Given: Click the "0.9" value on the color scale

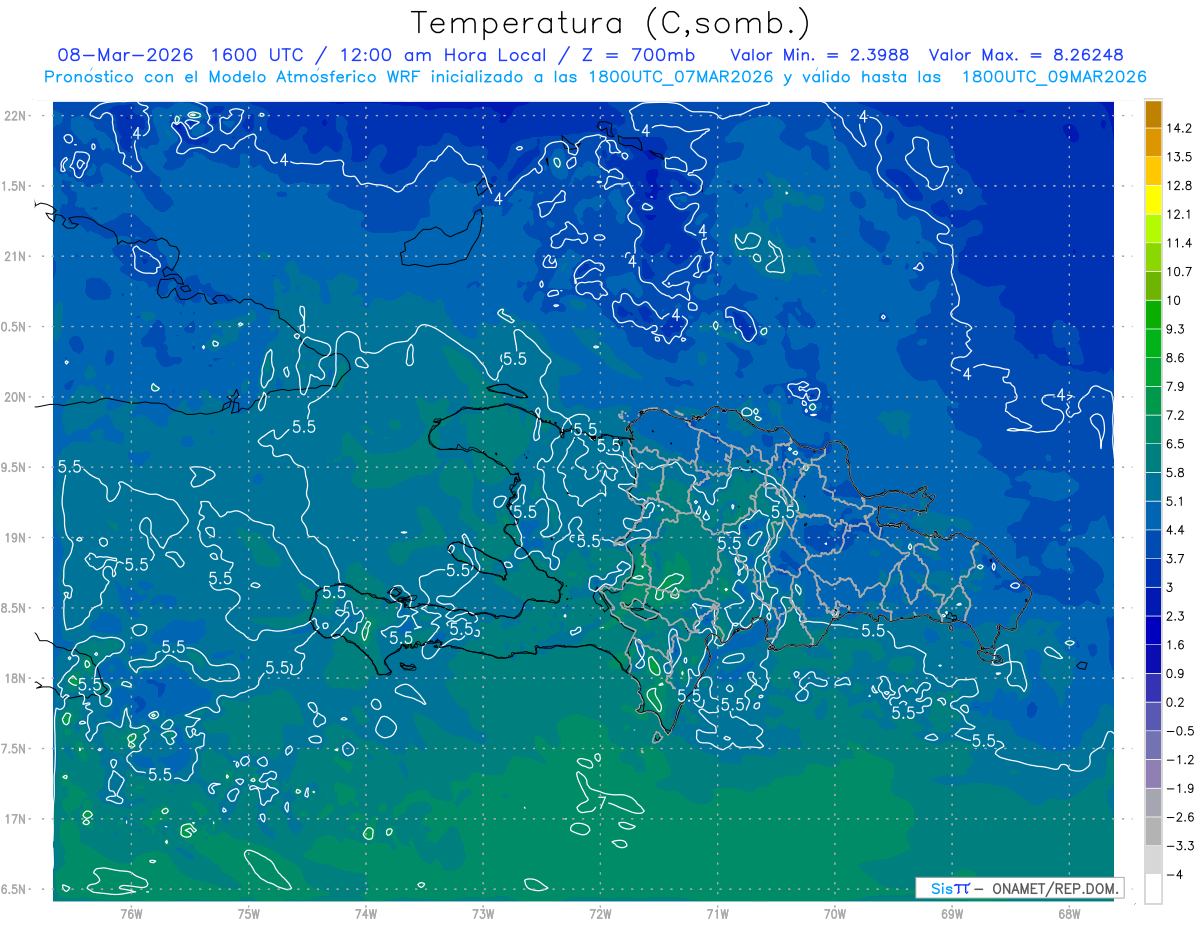Looking at the screenshot, I should click(1176, 674).
